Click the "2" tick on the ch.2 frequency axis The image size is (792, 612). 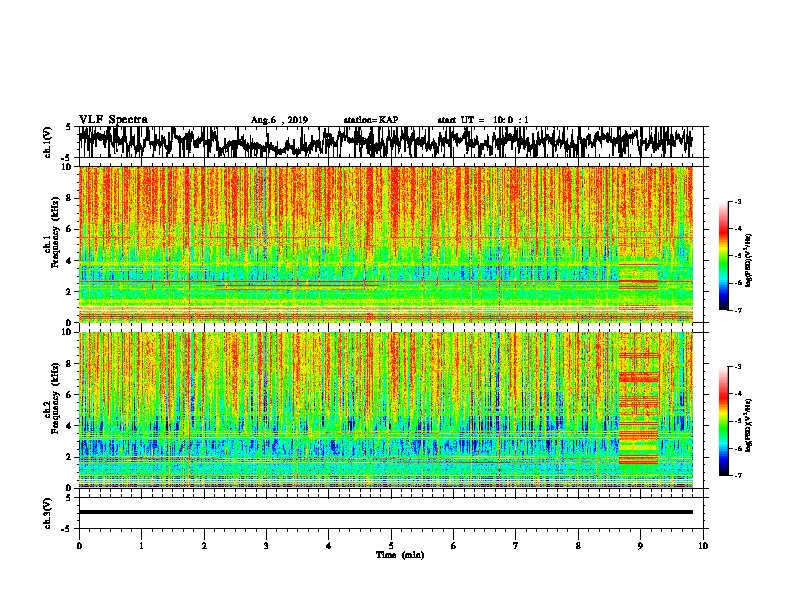(71, 457)
